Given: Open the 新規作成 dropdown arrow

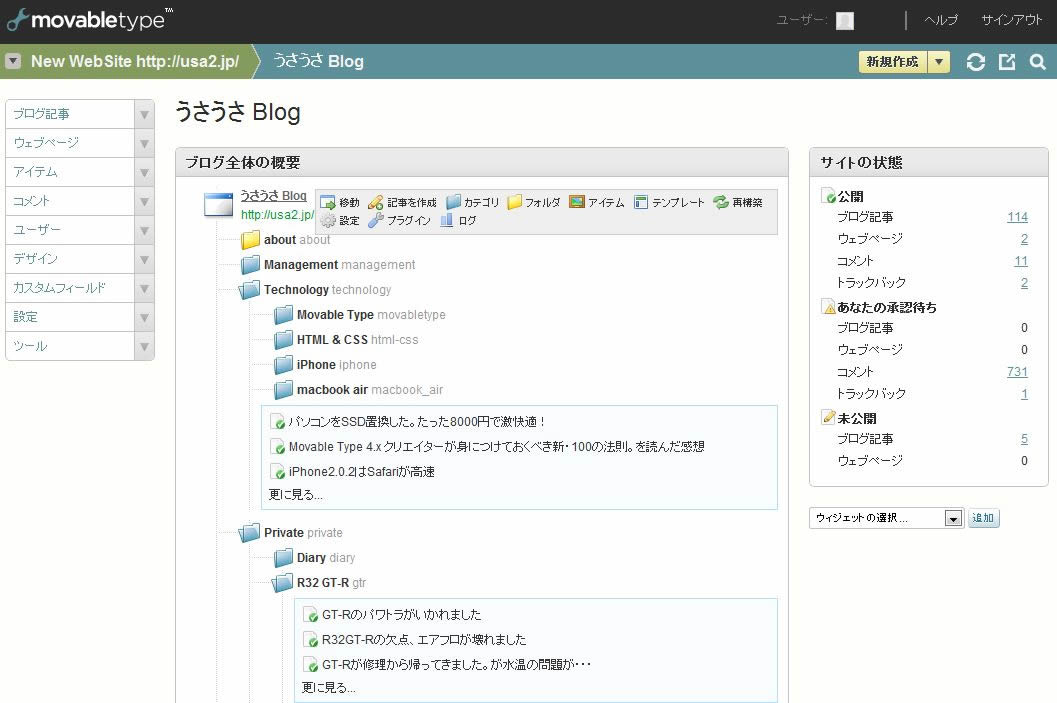Looking at the screenshot, I should [938, 62].
